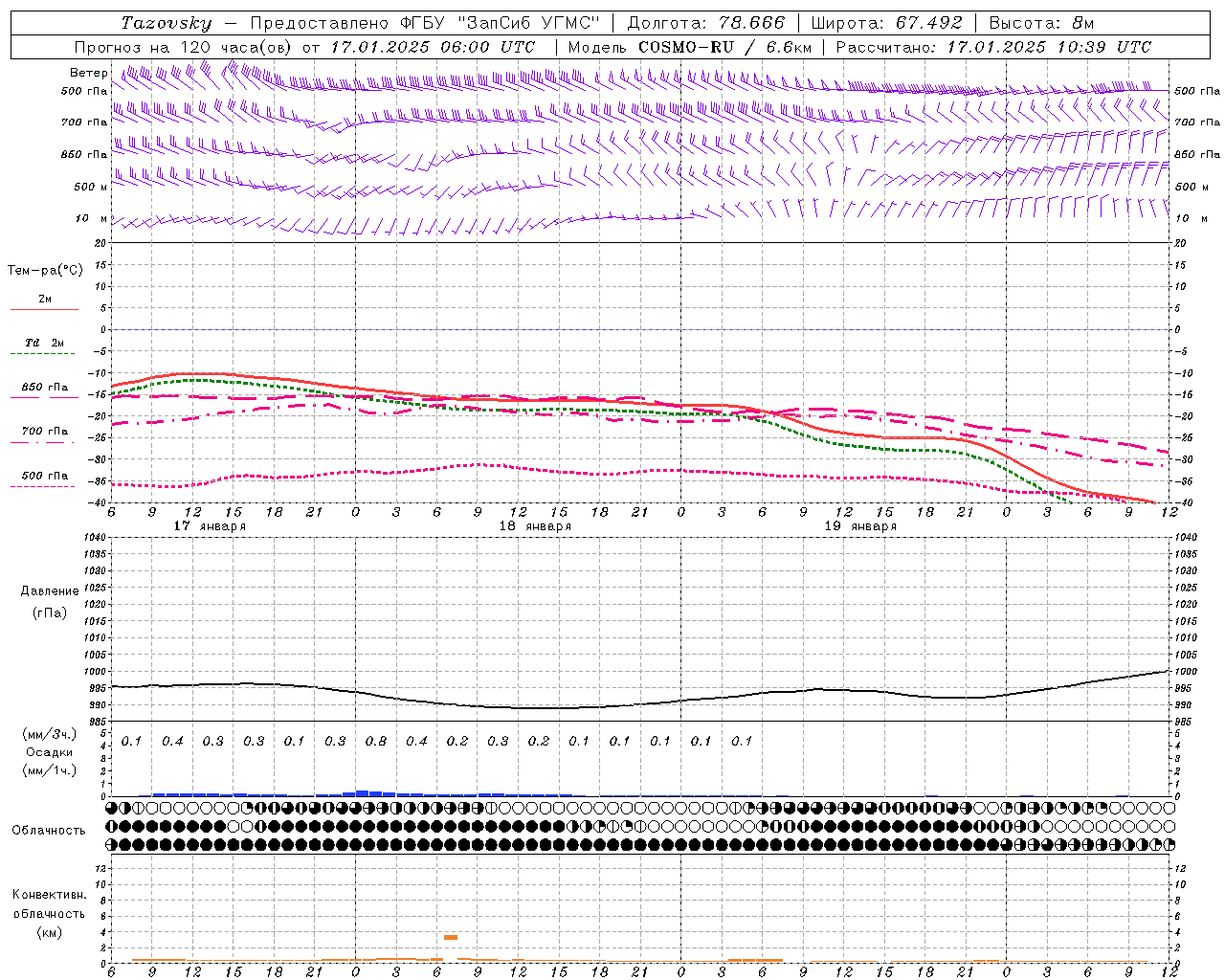Select the Осадки precipitation label
Image resolution: width=1225 pixels, height=980 pixels.
coord(50,752)
